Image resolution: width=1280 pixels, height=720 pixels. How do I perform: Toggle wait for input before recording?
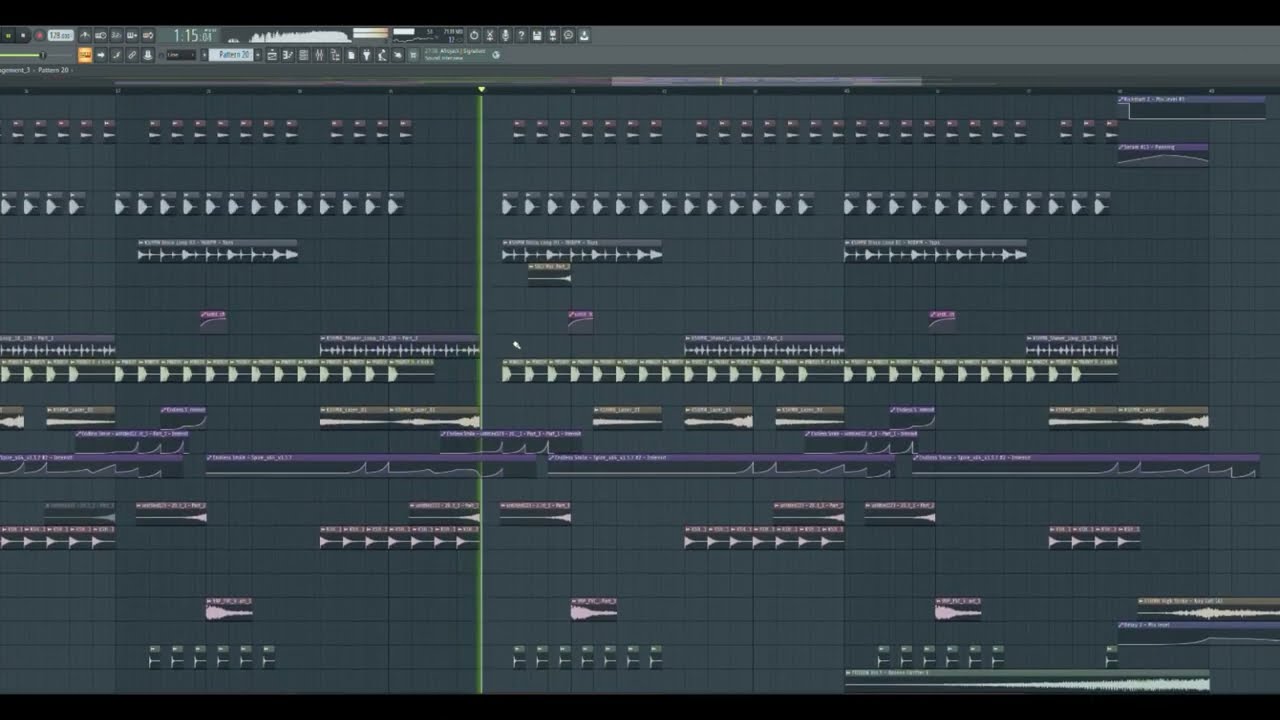click(101, 35)
